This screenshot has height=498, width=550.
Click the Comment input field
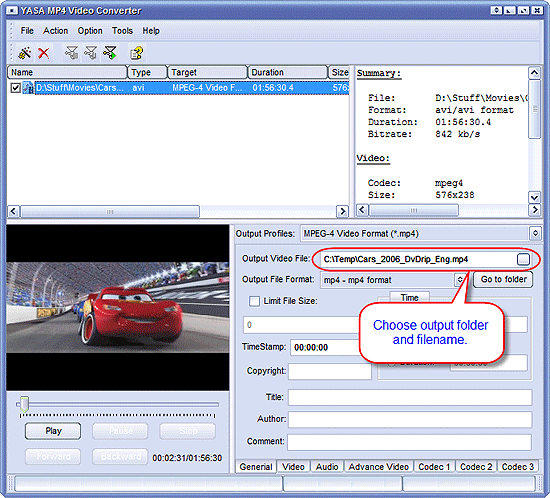pyautogui.click(x=409, y=442)
